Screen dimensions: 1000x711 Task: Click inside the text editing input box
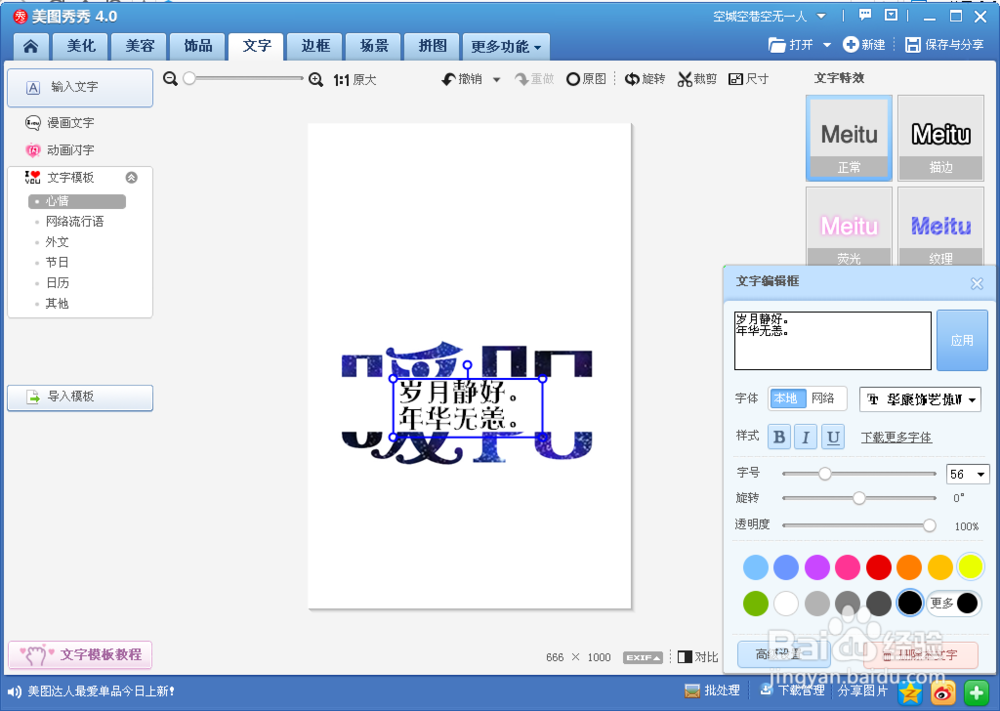(832, 341)
